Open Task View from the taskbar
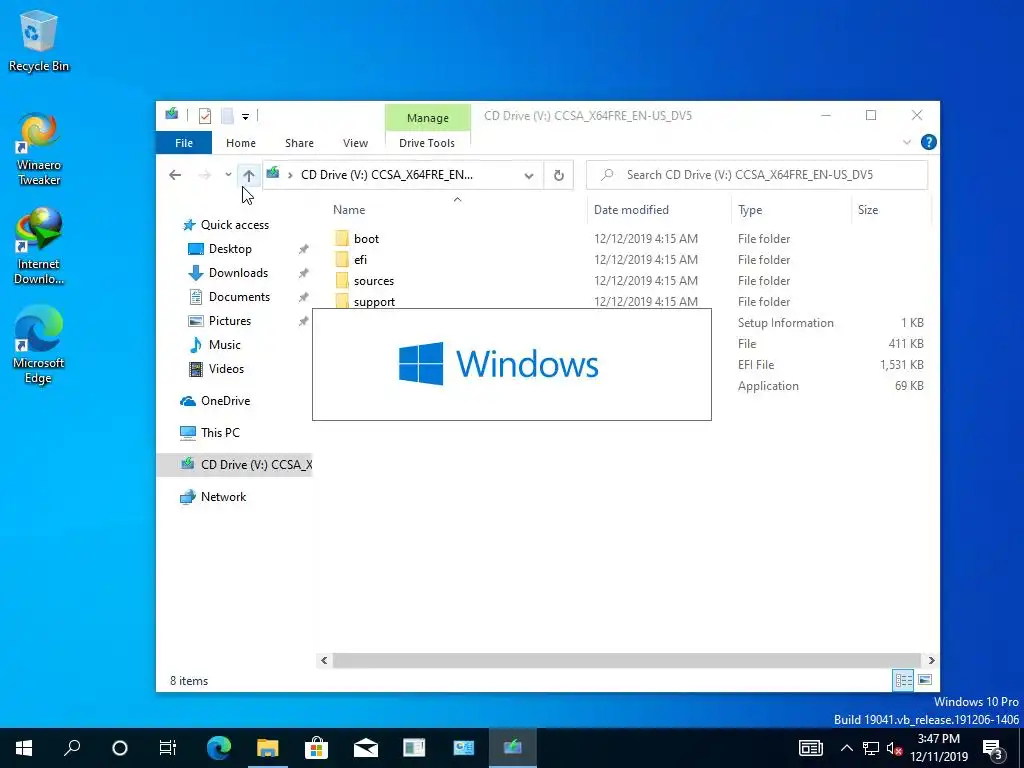This screenshot has width=1024, height=768. 168,748
